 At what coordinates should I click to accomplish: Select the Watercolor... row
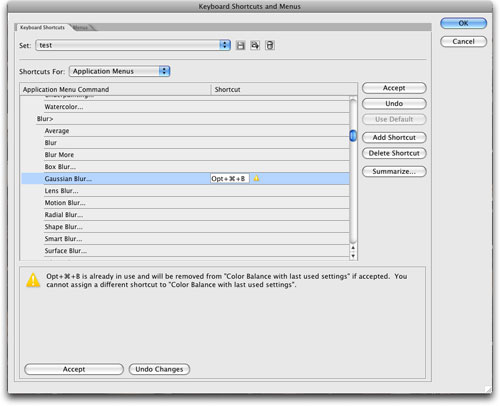point(185,107)
